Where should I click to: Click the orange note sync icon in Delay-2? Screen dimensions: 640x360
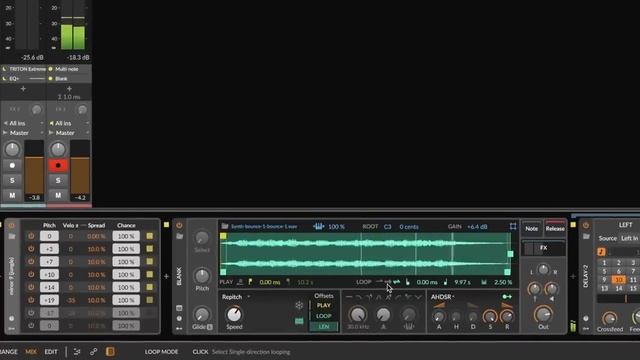[601, 251]
